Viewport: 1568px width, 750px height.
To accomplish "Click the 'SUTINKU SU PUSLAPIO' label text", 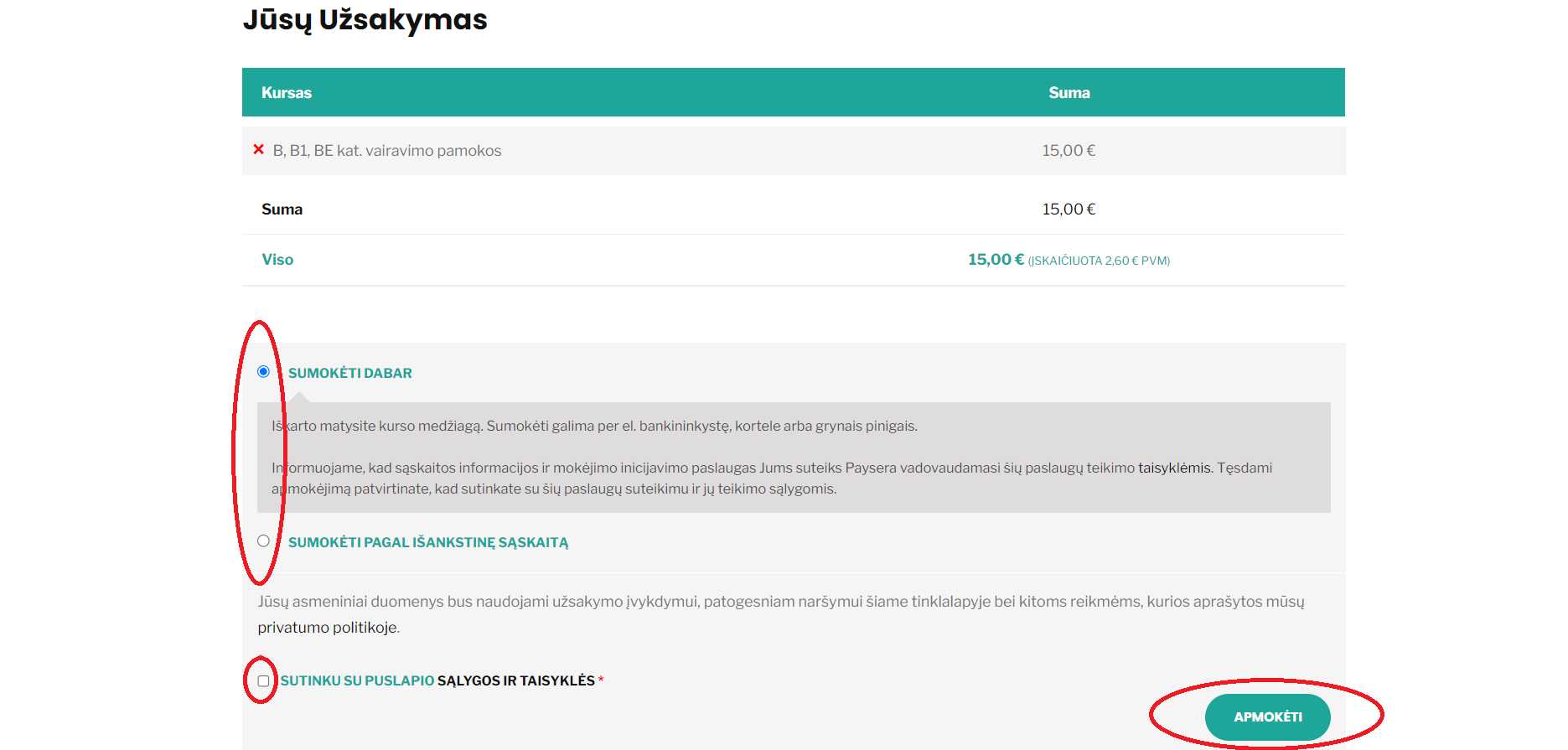I will (x=357, y=680).
